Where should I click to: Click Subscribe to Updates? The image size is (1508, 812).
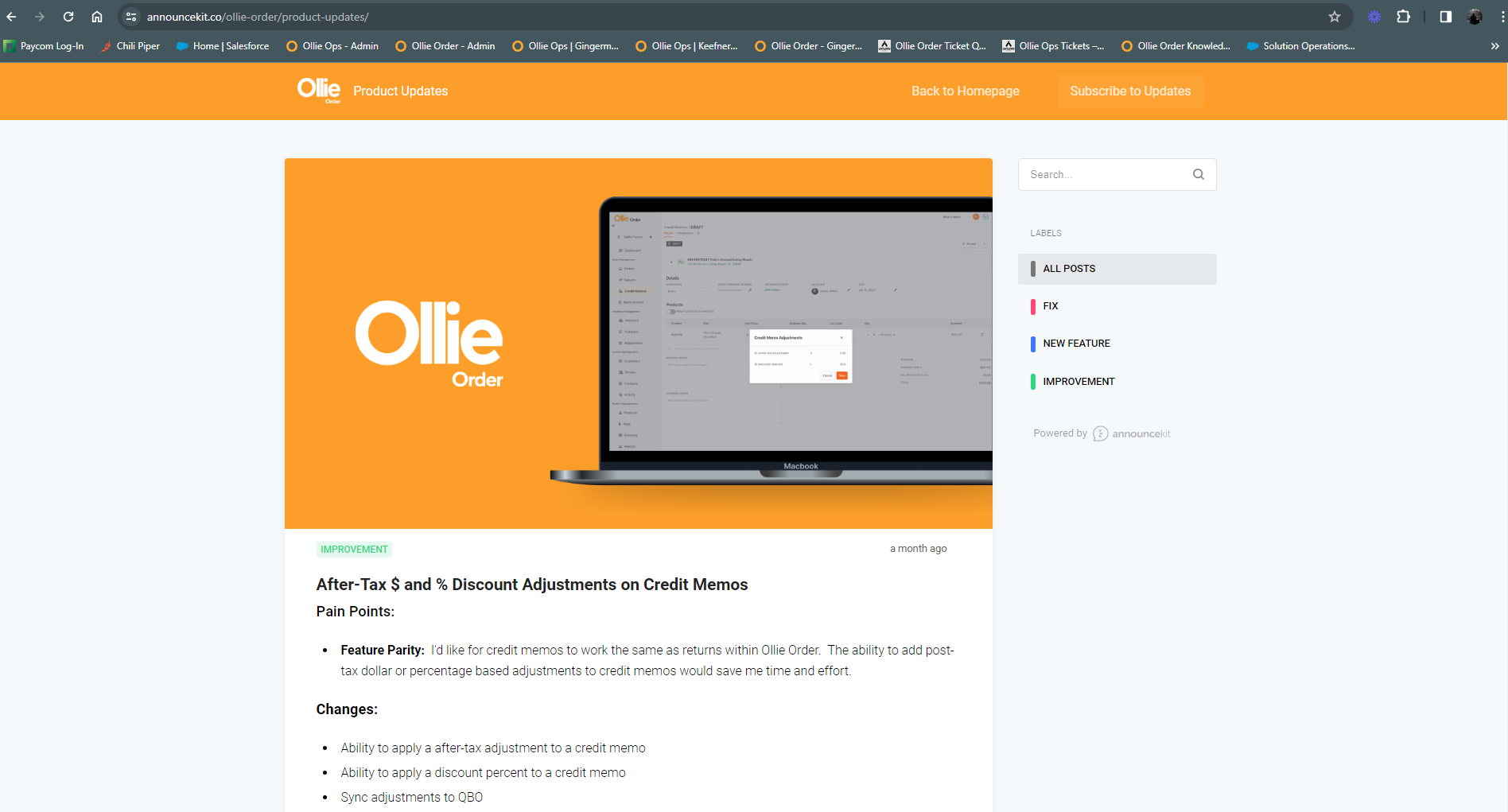[1130, 91]
